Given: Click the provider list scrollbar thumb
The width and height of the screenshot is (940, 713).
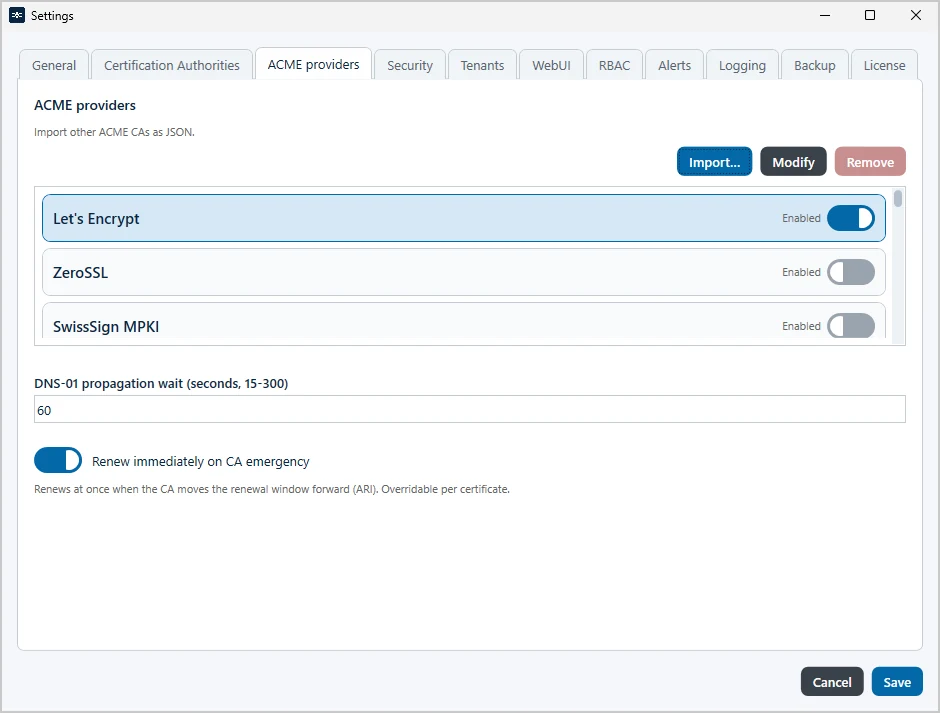Looking at the screenshot, I should (897, 198).
